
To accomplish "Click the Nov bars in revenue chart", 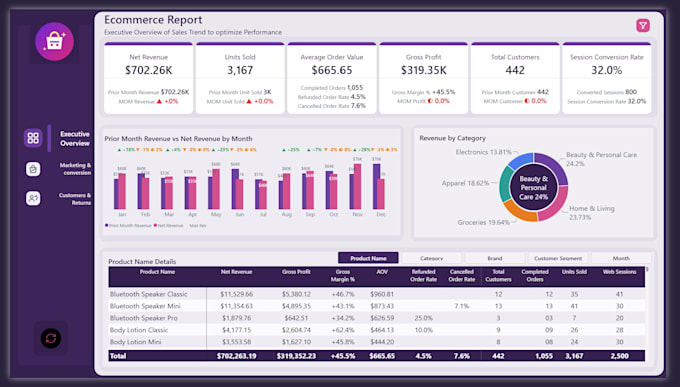I will (355, 187).
